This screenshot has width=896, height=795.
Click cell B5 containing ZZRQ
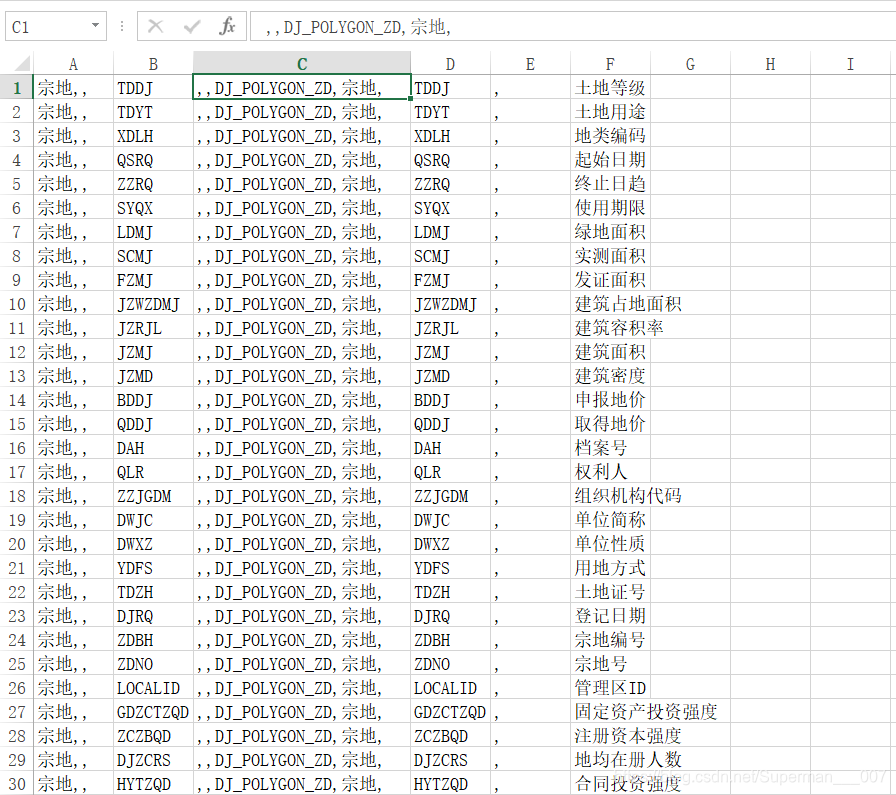pos(153,183)
